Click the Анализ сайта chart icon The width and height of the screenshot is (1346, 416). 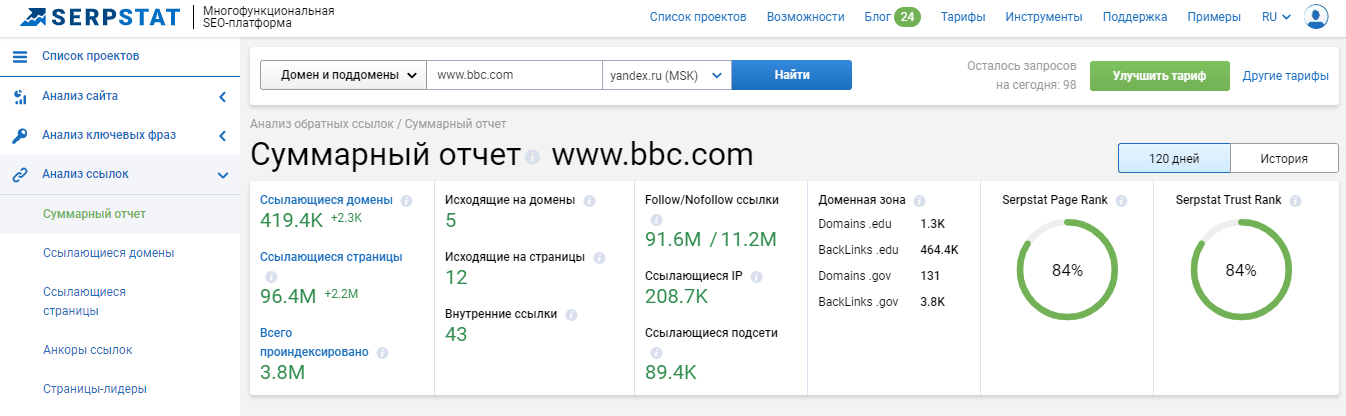point(19,97)
